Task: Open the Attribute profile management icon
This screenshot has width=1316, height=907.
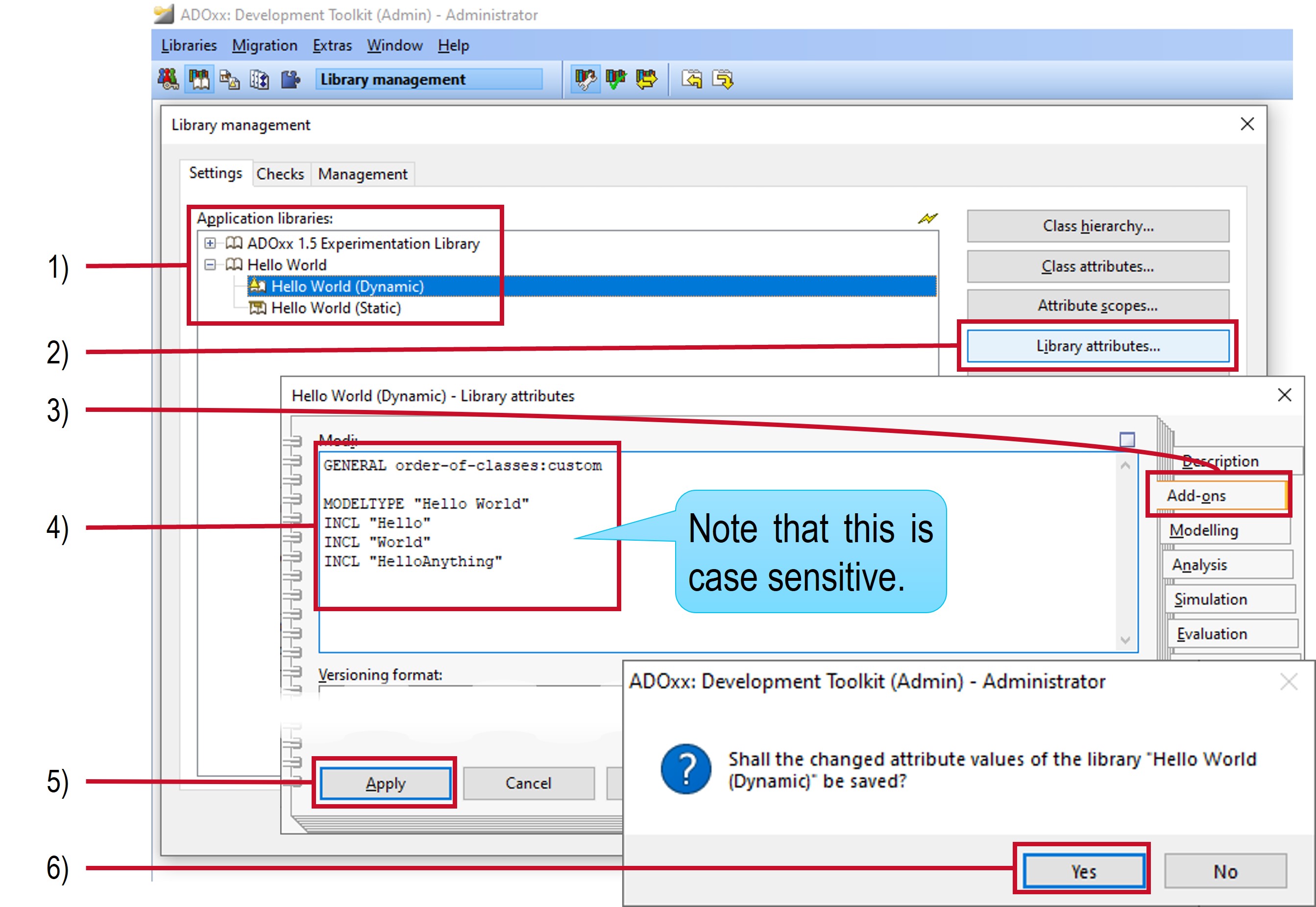Action: [260, 79]
